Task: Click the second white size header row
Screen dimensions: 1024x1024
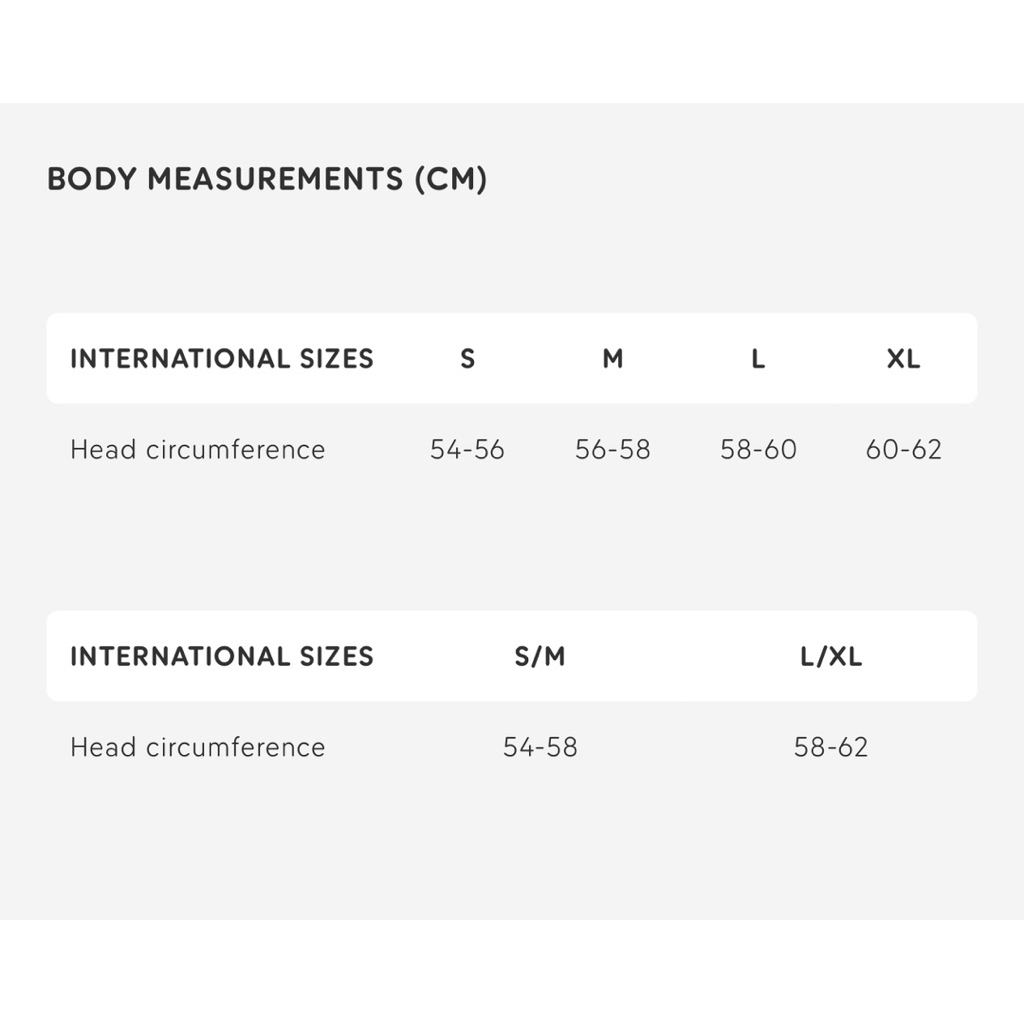Action: (512, 656)
